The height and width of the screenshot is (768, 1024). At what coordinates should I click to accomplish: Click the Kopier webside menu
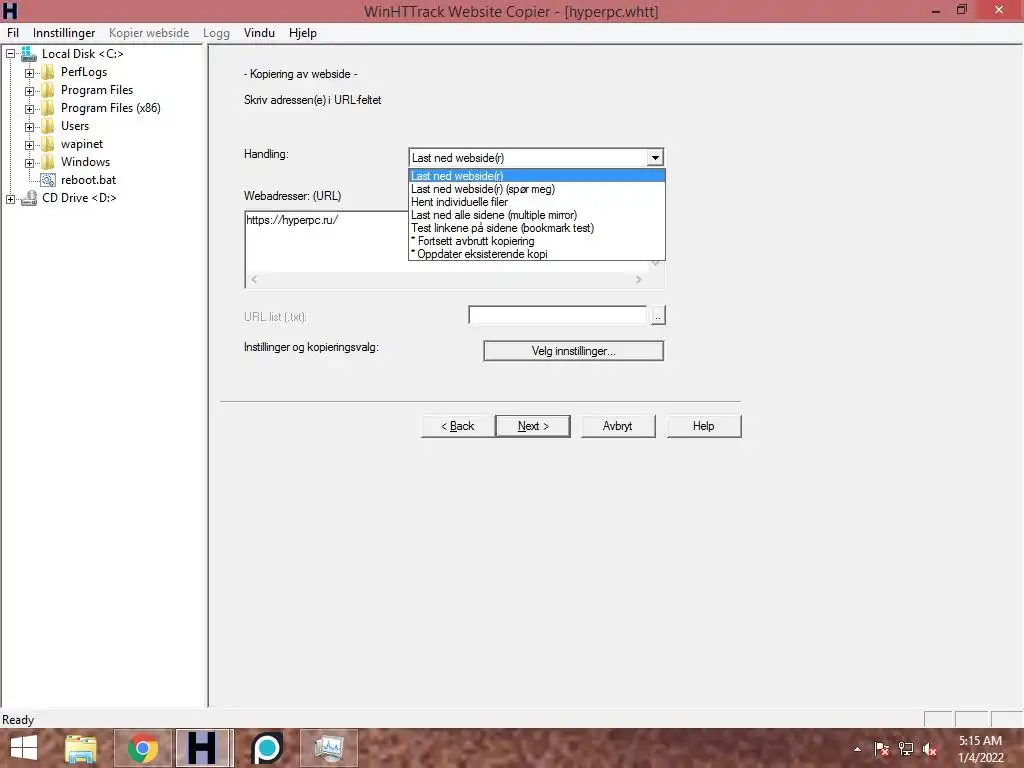click(149, 33)
